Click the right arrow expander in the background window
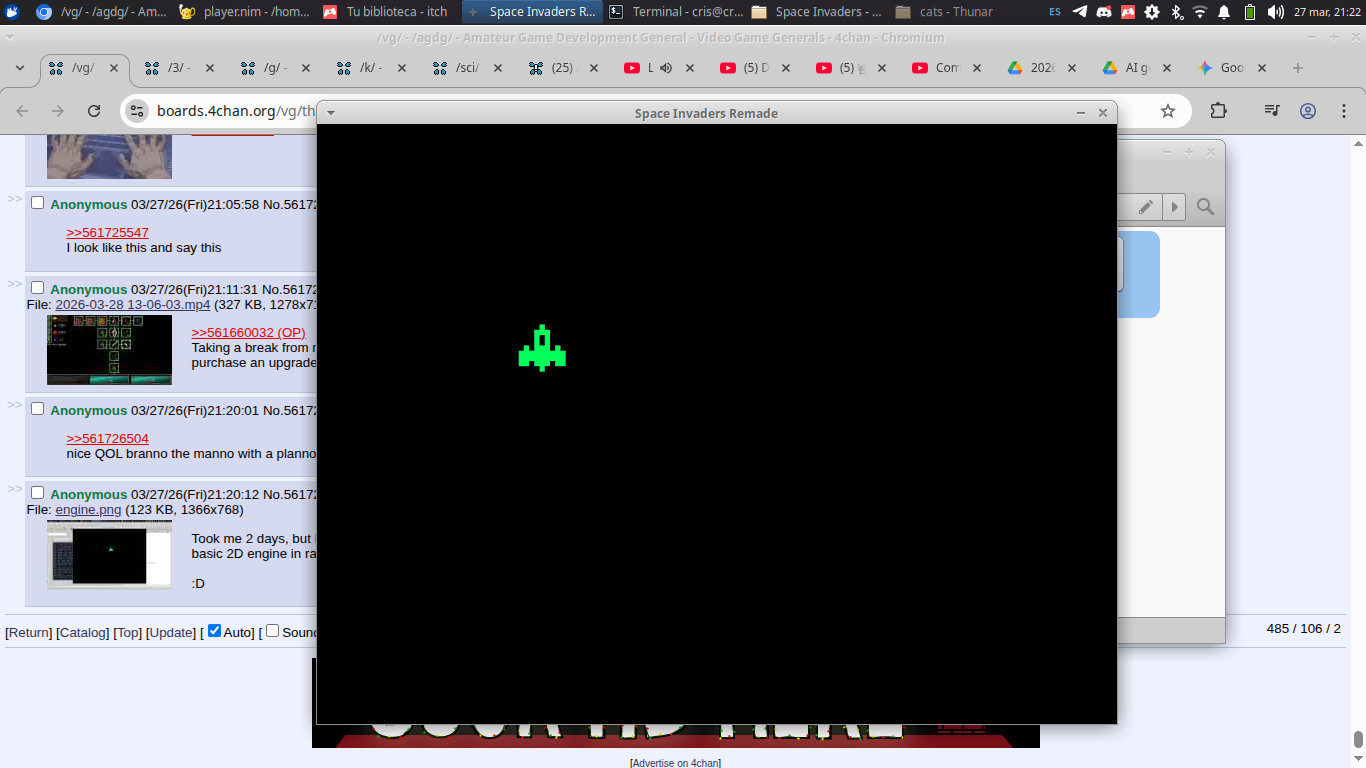 pyautogui.click(x=1174, y=207)
